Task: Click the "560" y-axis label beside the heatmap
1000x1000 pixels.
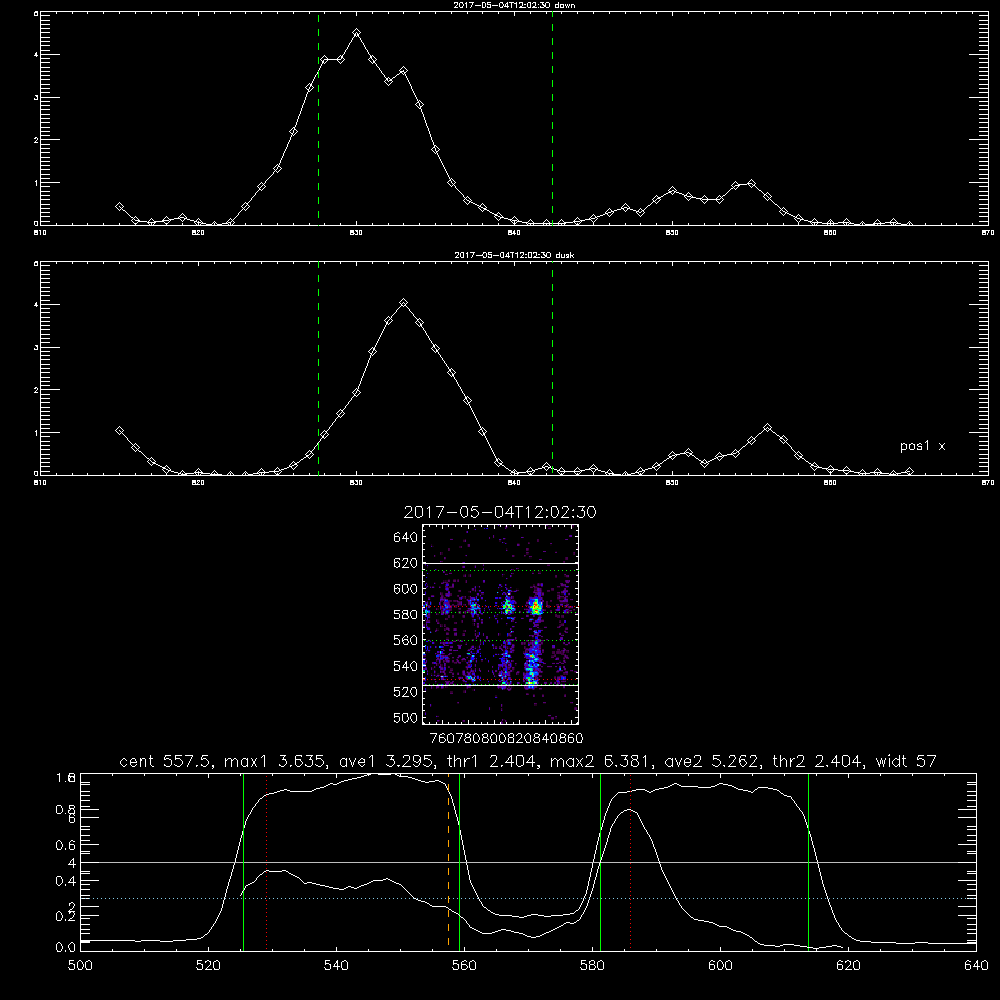Action: (x=406, y=640)
